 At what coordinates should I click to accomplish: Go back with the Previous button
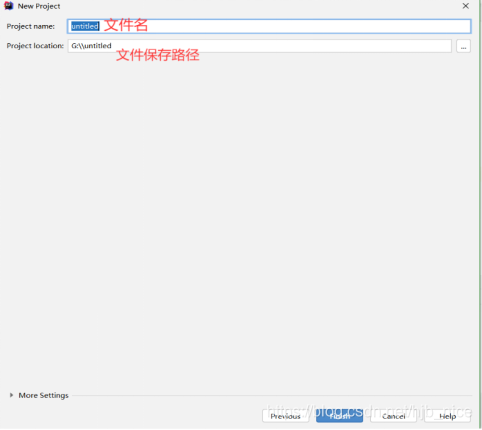pyautogui.click(x=286, y=416)
